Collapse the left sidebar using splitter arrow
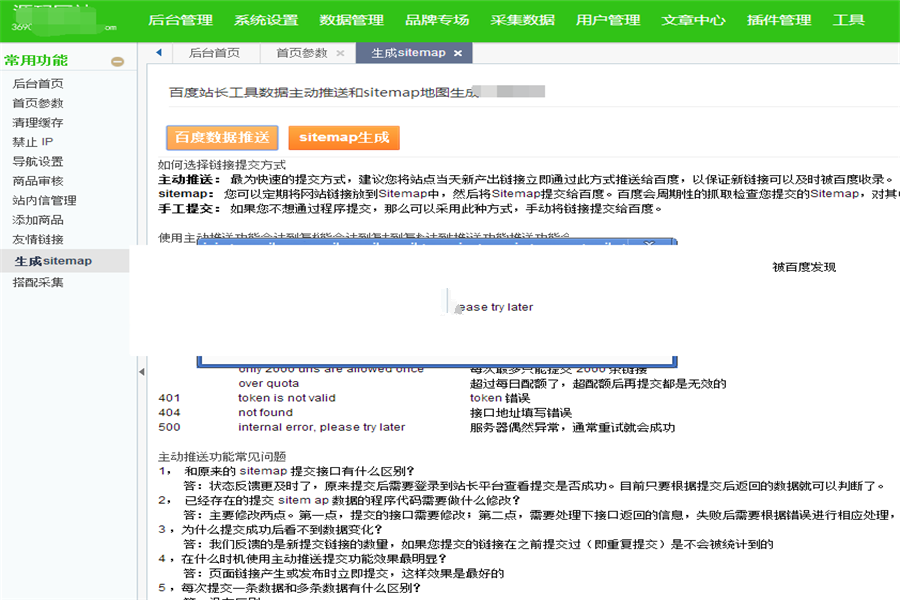 (x=141, y=372)
